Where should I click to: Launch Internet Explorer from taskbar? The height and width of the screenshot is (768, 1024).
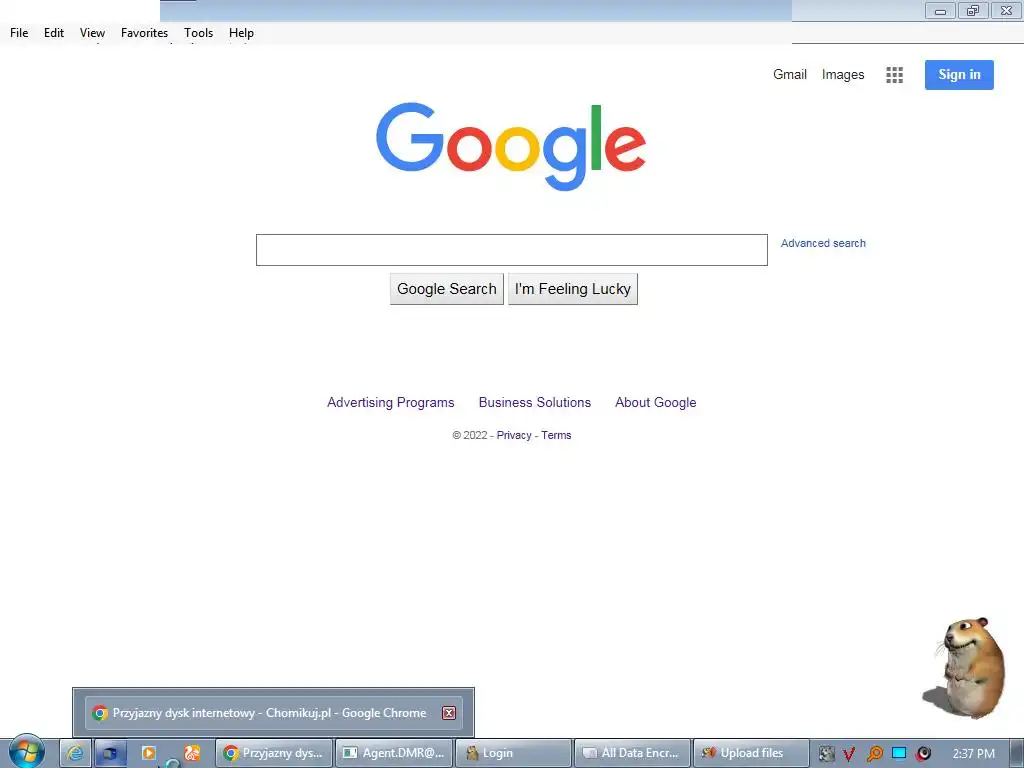pyautogui.click(x=75, y=753)
